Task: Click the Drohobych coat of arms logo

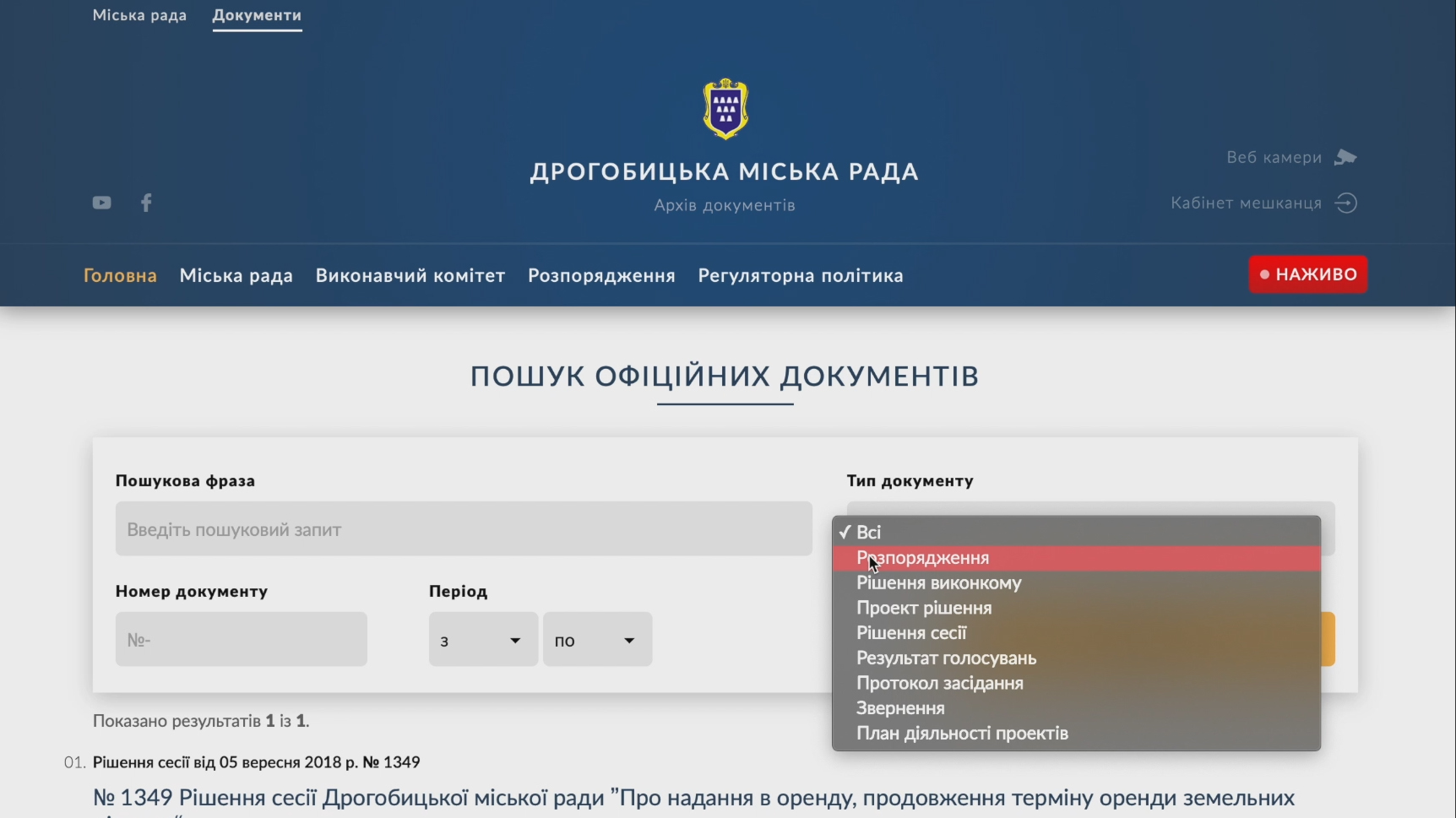Action: pyautogui.click(x=725, y=109)
